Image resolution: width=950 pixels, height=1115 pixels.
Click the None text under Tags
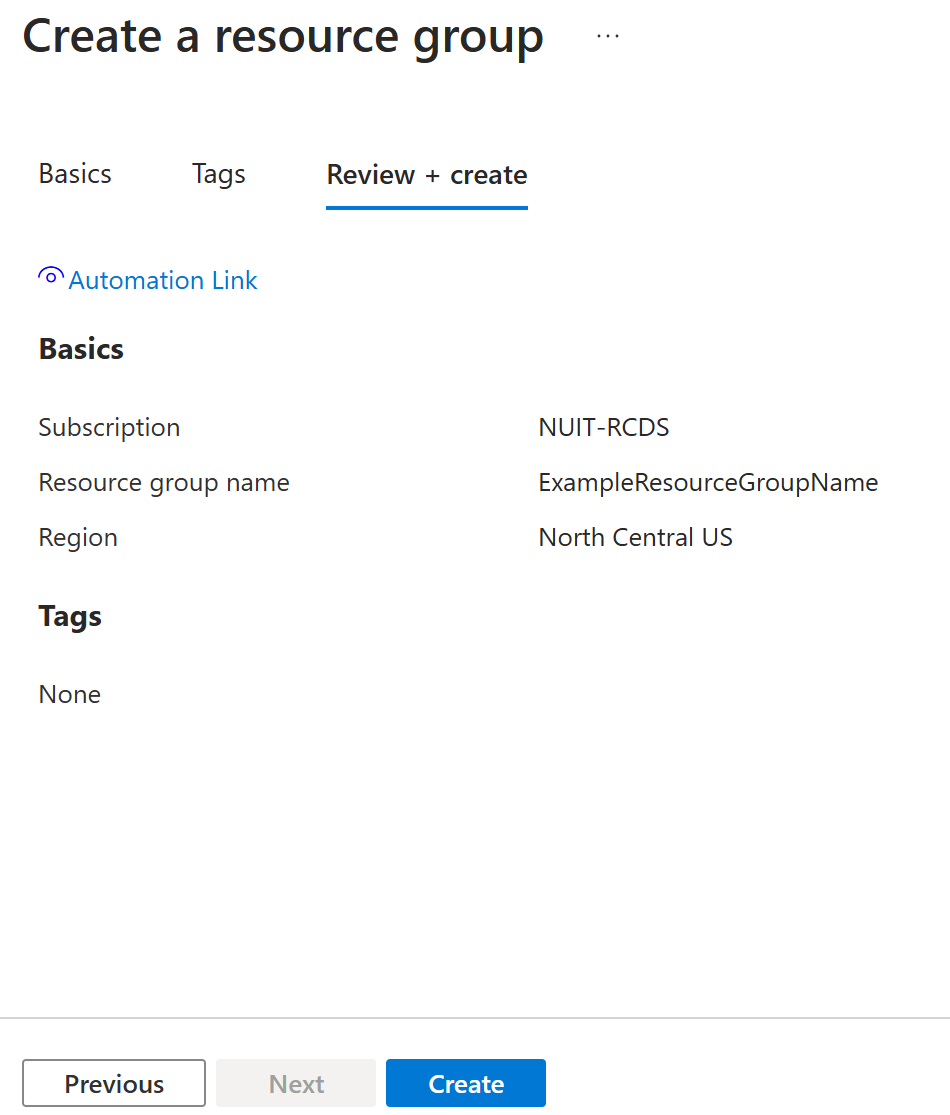70,695
